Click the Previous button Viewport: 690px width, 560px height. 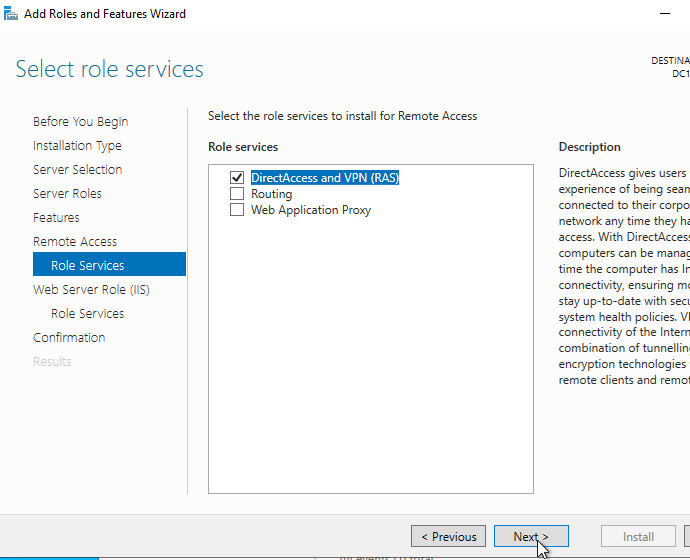point(448,537)
